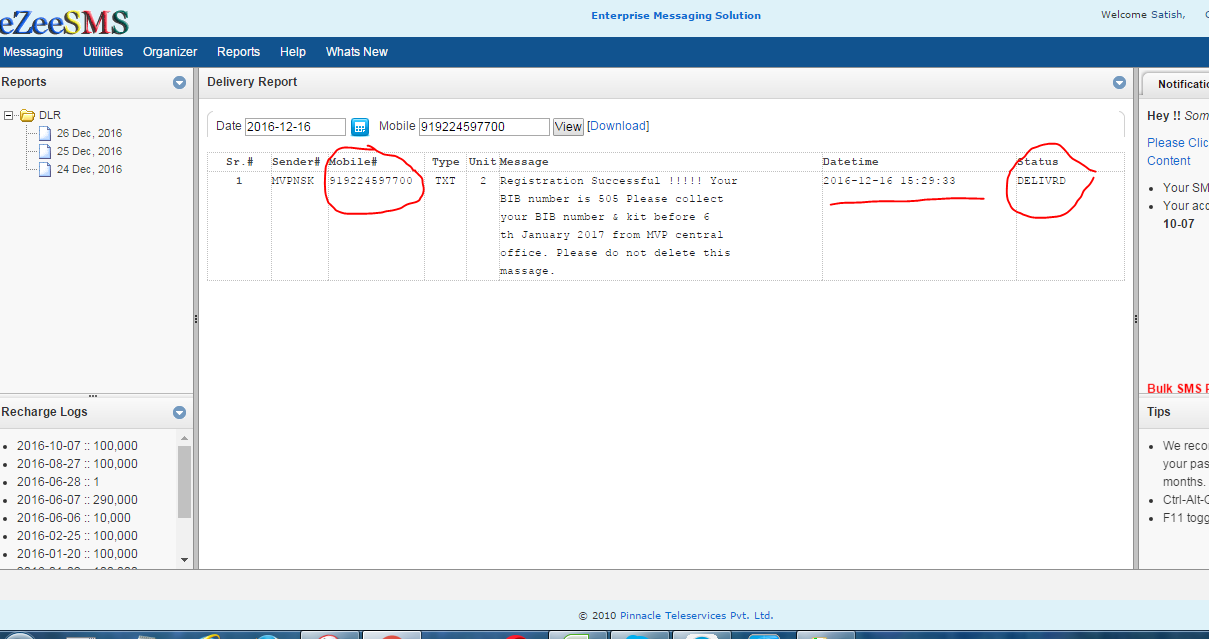Click the Recharge Logs scrollbar down arrow
The width and height of the screenshot is (1209, 639).
pyautogui.click(x=184, y=560)
